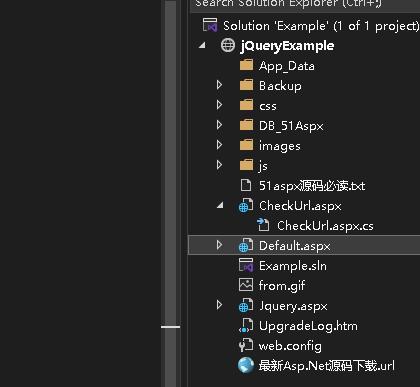This screenshot has height=387, width=420.
Task: Select the CheckUrl.aspx.cs file name
Action: pos(325,226)
